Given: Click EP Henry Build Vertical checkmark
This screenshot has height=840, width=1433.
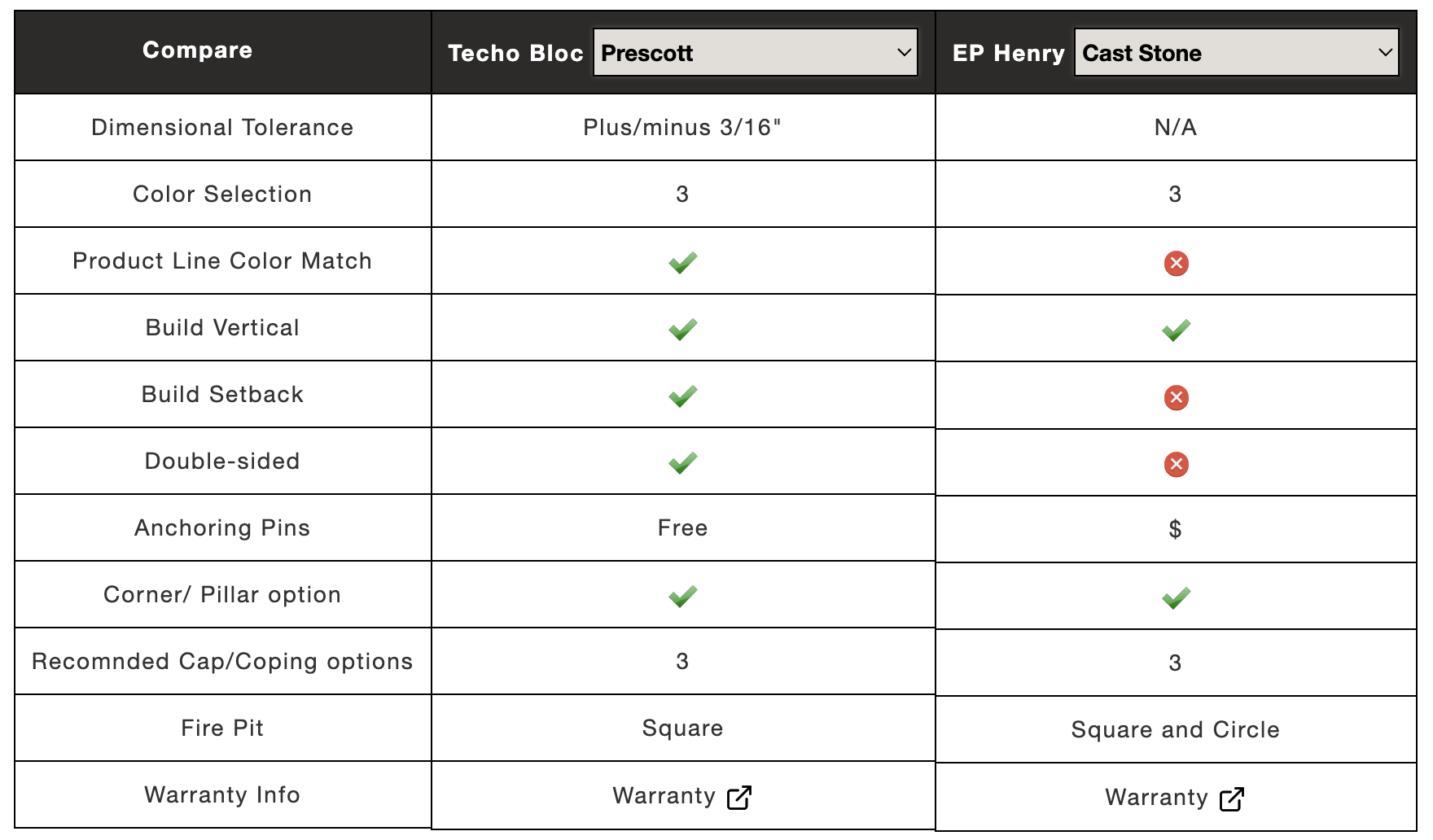Looking at the screenshot, I should pos(1176,330).
